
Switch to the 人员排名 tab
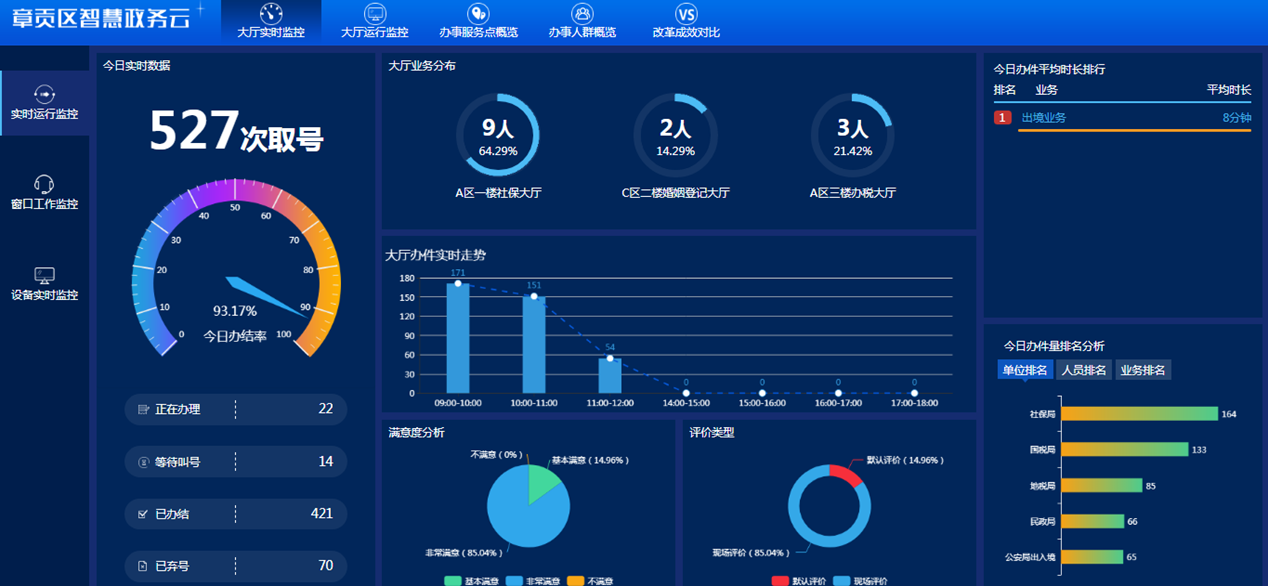(x=1084, y=370)
